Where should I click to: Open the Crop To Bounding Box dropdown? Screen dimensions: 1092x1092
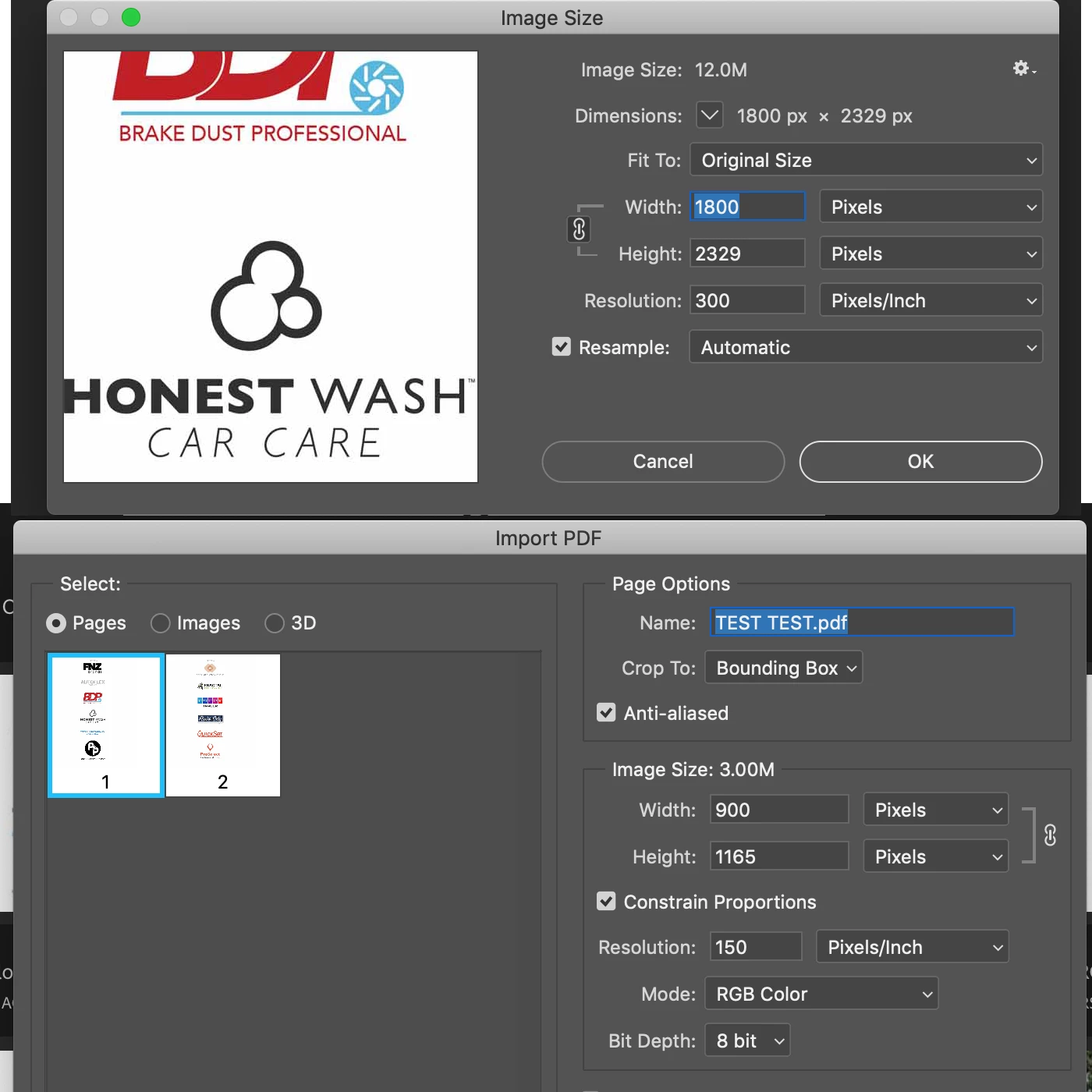click(x=784, y=668)
